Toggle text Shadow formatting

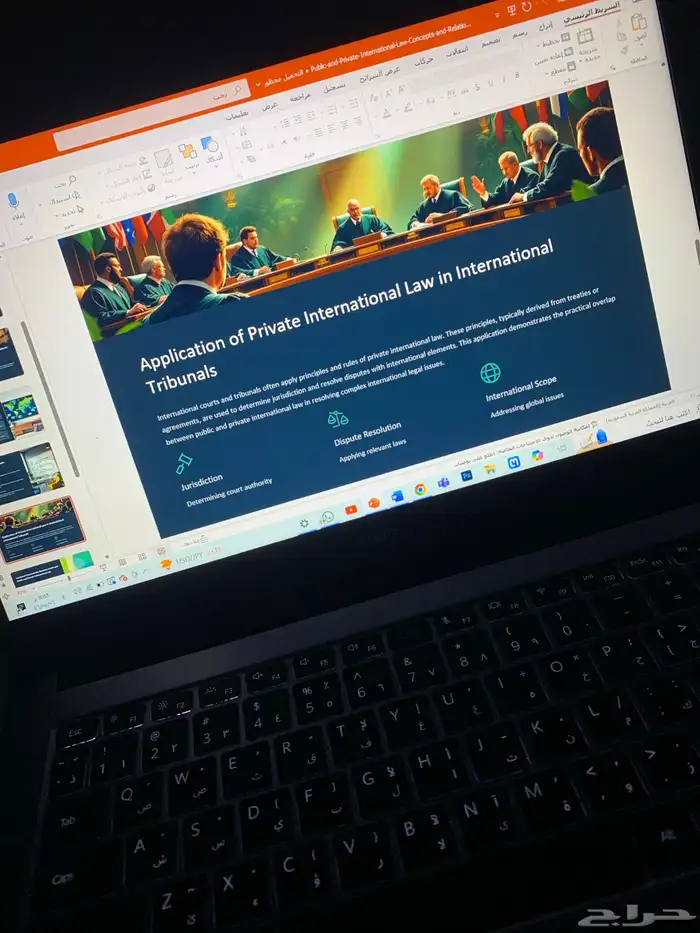coord(477,87)
